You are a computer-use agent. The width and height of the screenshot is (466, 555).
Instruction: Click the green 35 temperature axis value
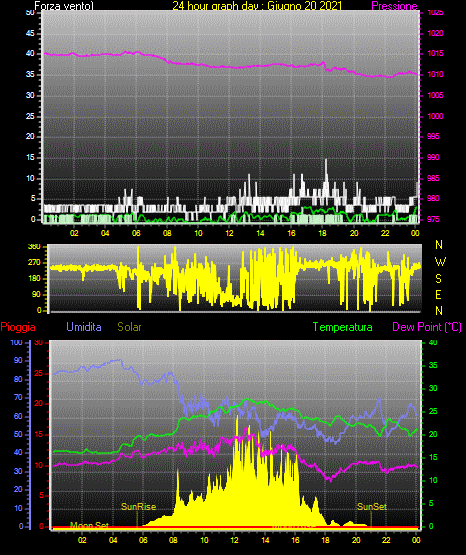coord(433,366)
